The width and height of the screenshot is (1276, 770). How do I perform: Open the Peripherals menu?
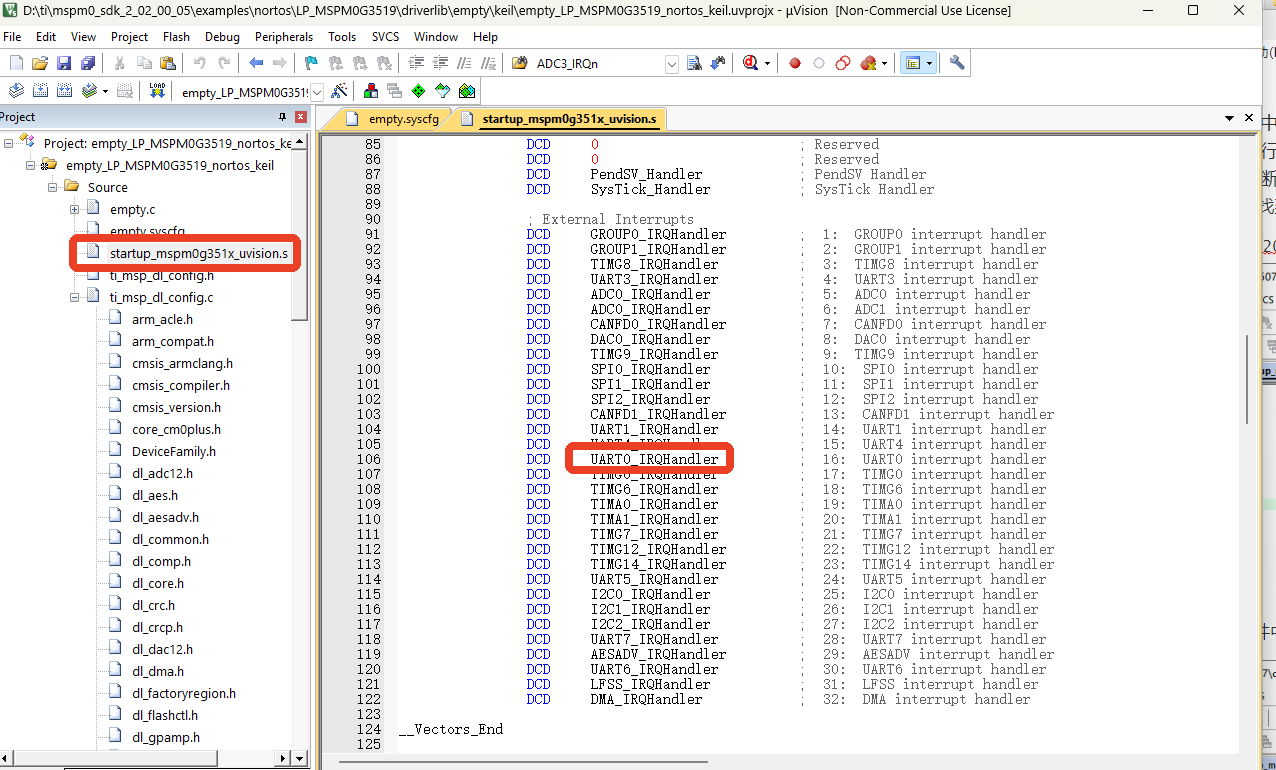pyautogui.click(x=284, y=37)
